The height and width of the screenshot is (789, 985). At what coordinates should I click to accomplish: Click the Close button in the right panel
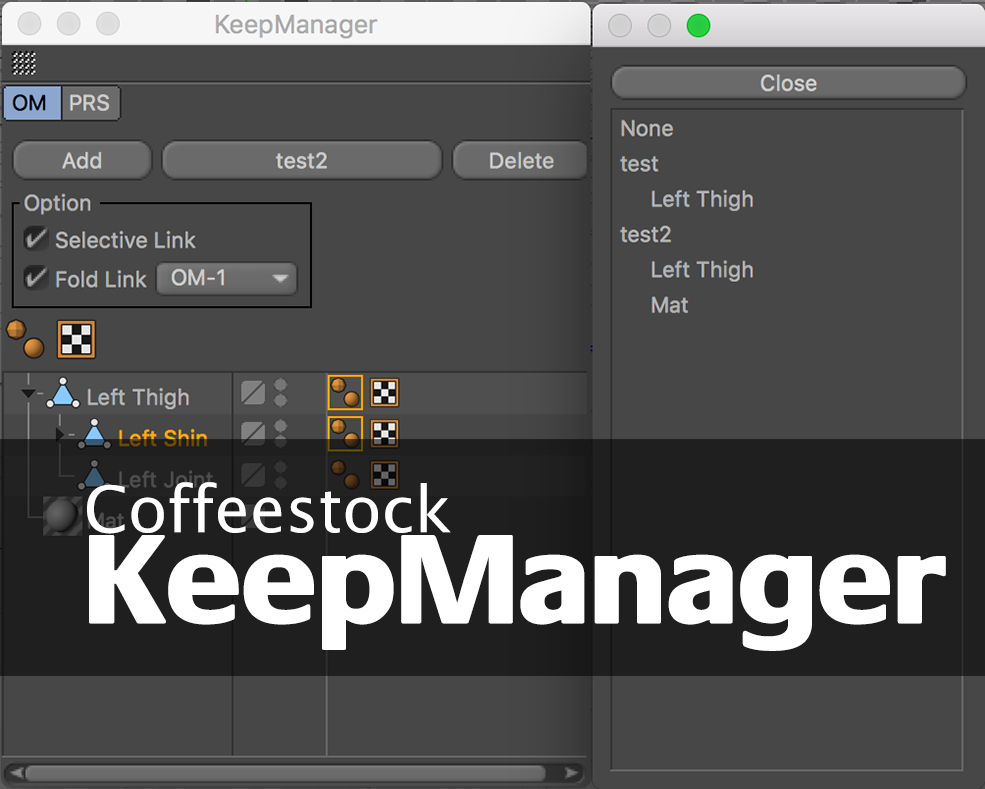tap(788, 83)
